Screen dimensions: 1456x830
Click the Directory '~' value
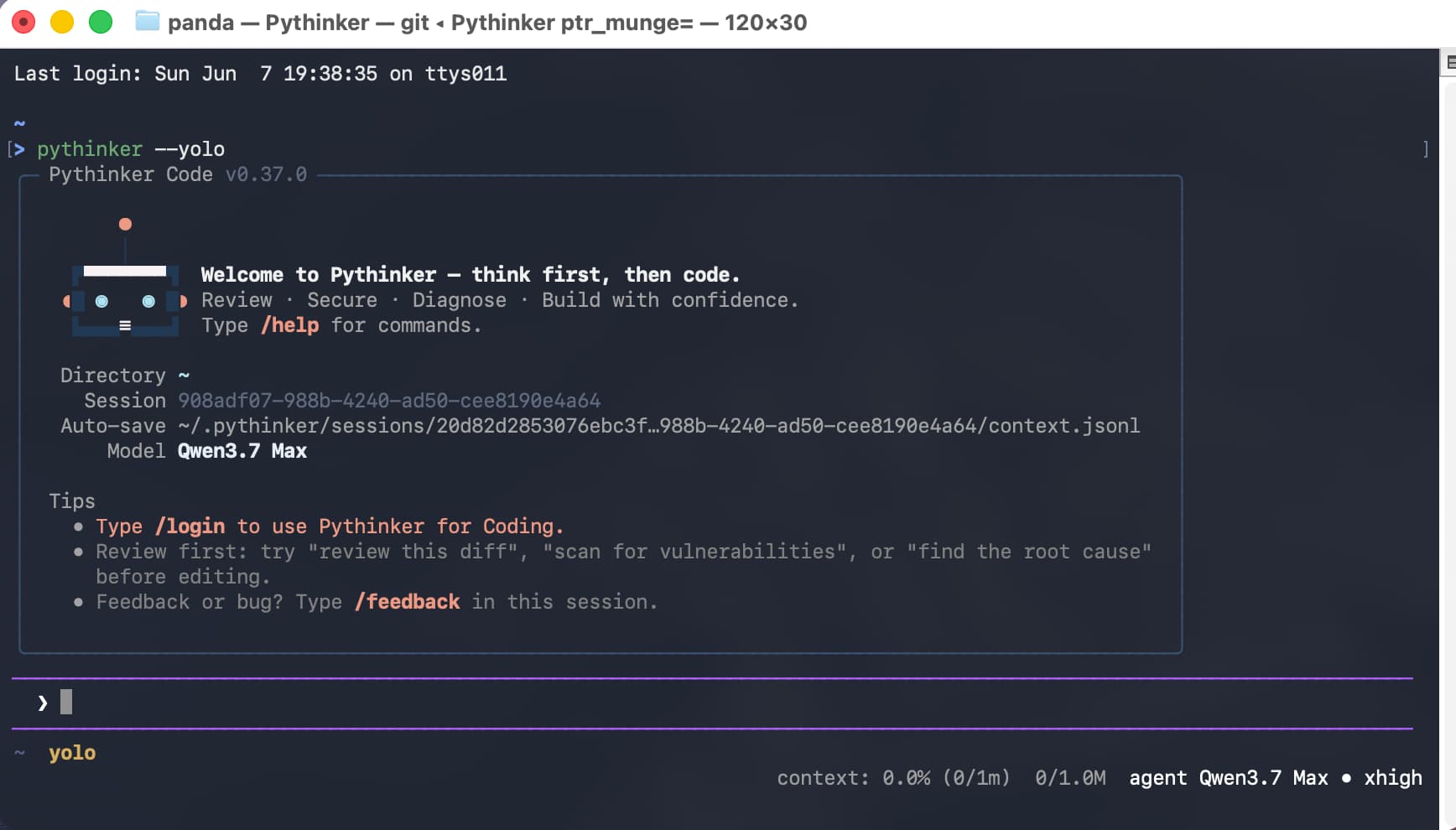(184, 376)
